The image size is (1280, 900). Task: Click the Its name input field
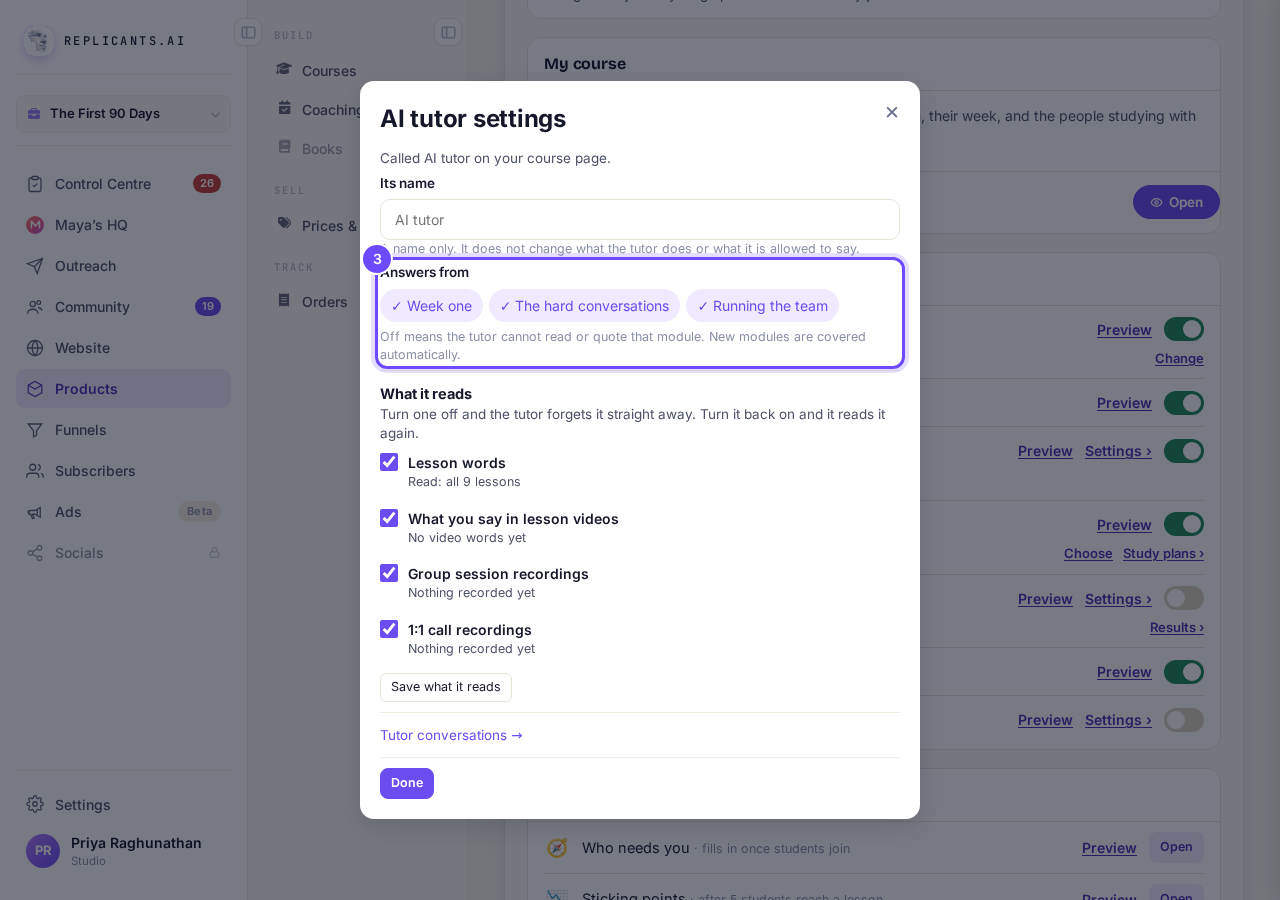tap(640, 220)
